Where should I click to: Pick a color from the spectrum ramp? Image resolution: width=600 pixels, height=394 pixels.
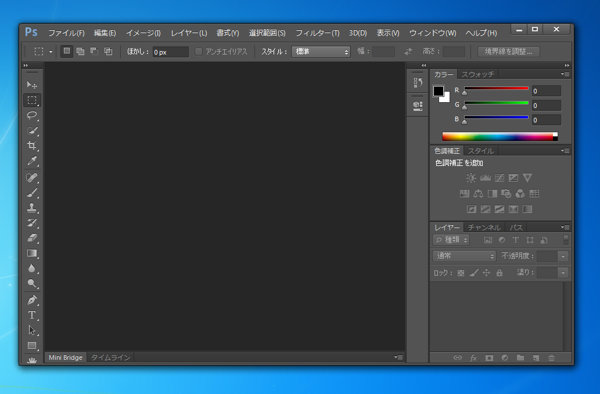[x=500, y=137]
